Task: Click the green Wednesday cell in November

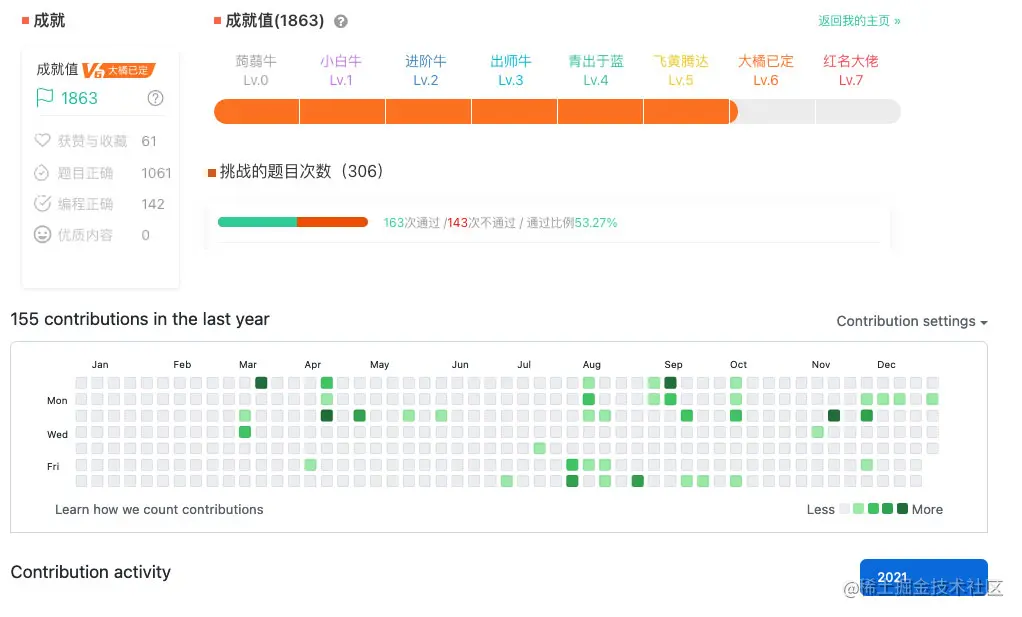Action: point(817,431)
